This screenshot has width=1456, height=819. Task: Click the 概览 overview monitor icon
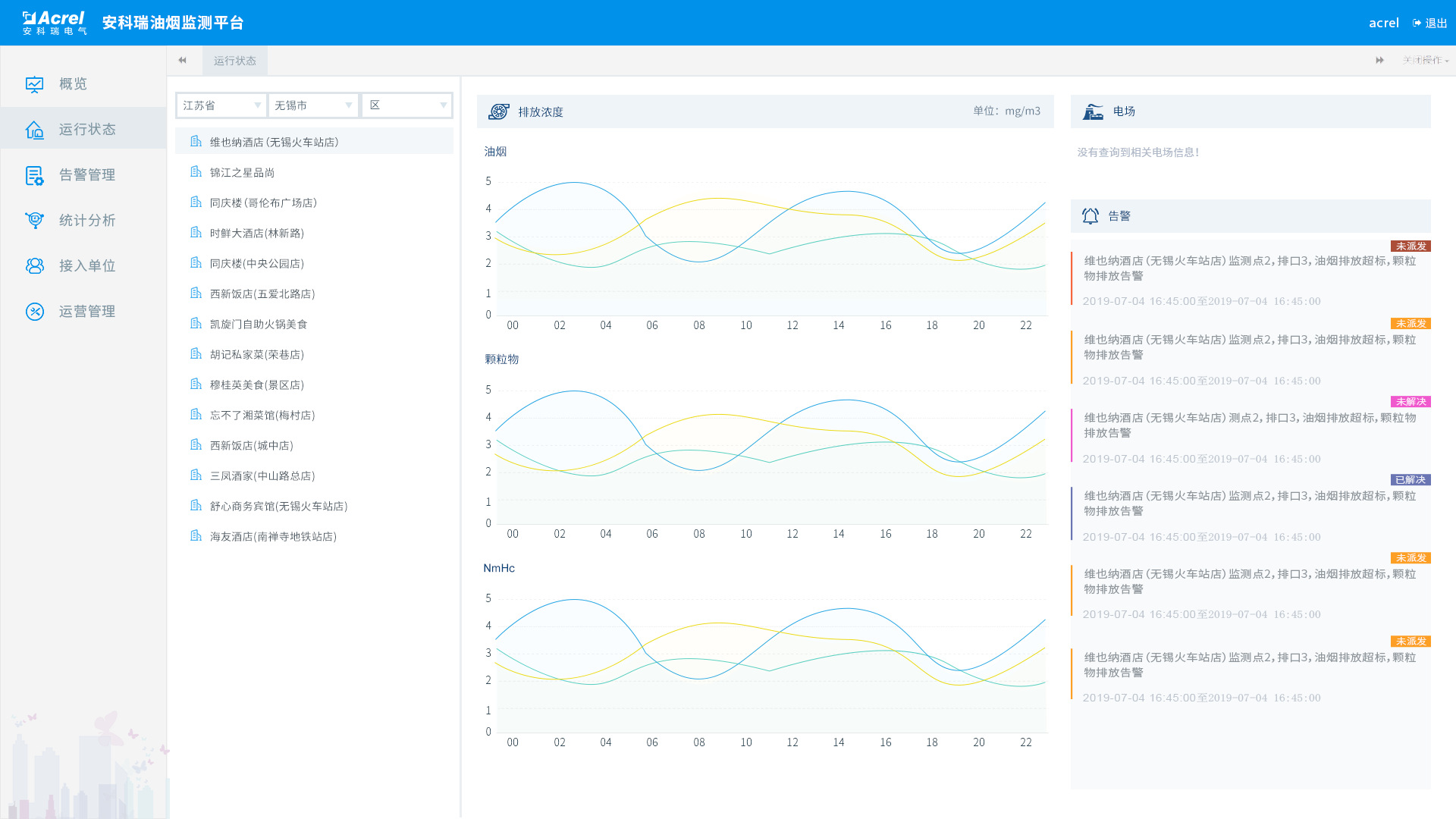[35, 84]
